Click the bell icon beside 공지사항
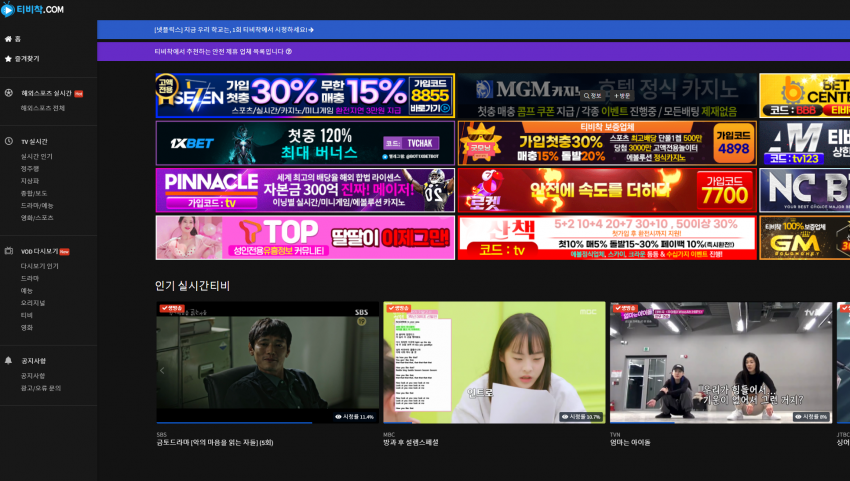Screen dimensions: 850x481 coord(9,360)
